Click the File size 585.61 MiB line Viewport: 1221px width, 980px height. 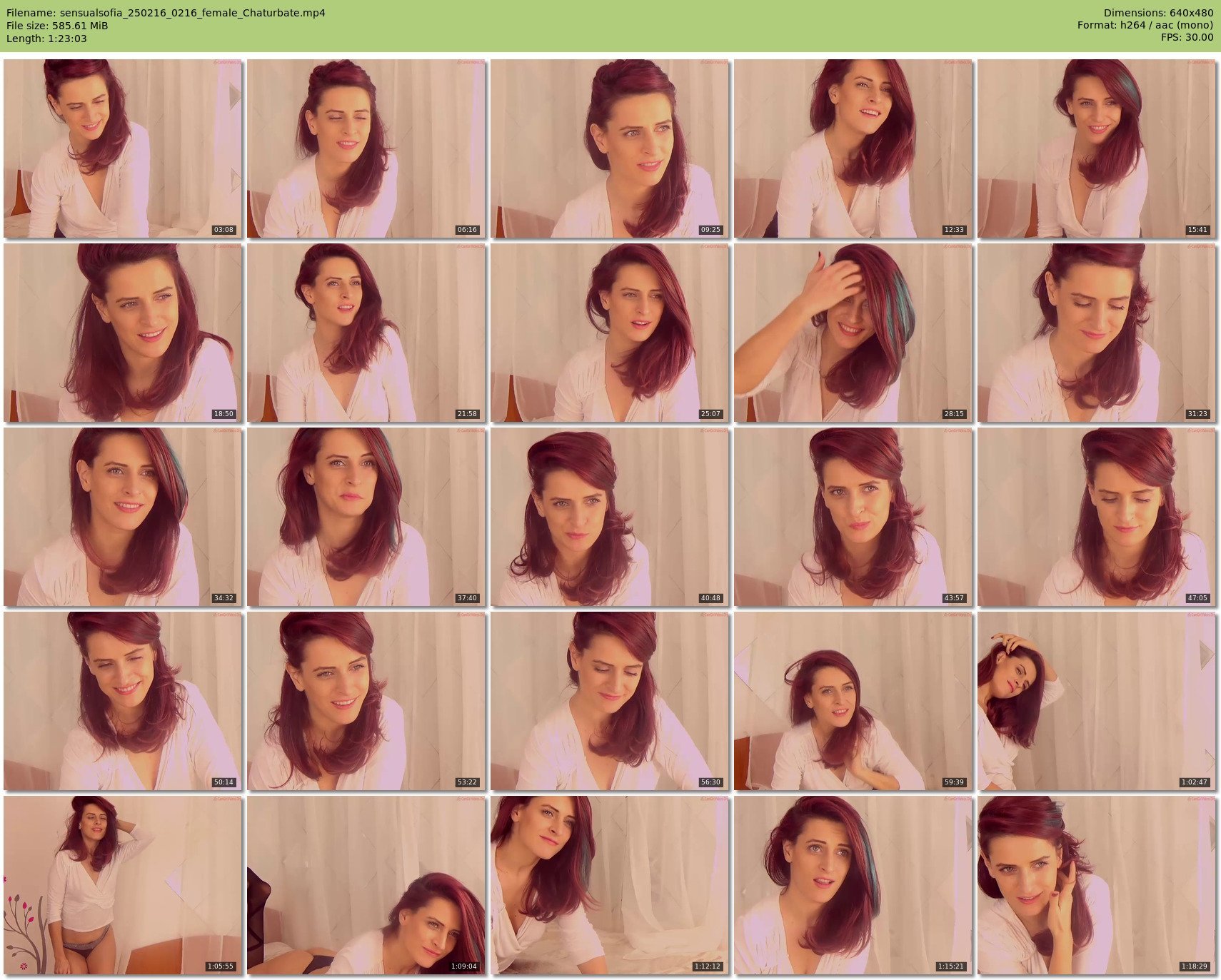[57, 26]
